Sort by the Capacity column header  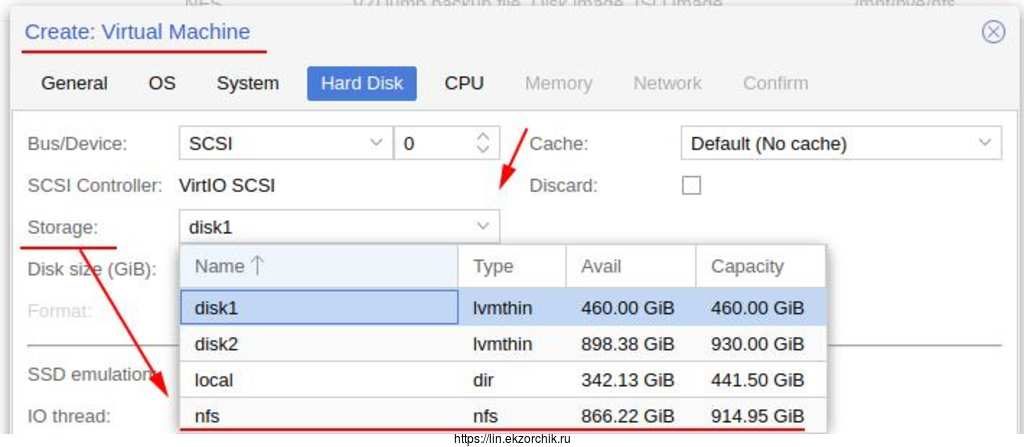tap(747, 266)
